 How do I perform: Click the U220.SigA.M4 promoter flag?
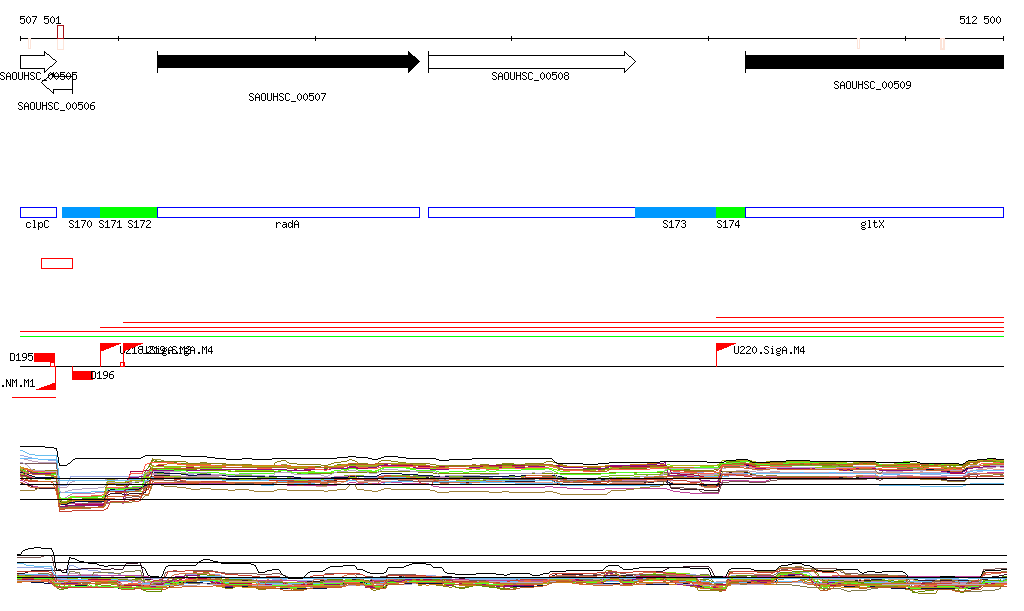coord(724,349)
